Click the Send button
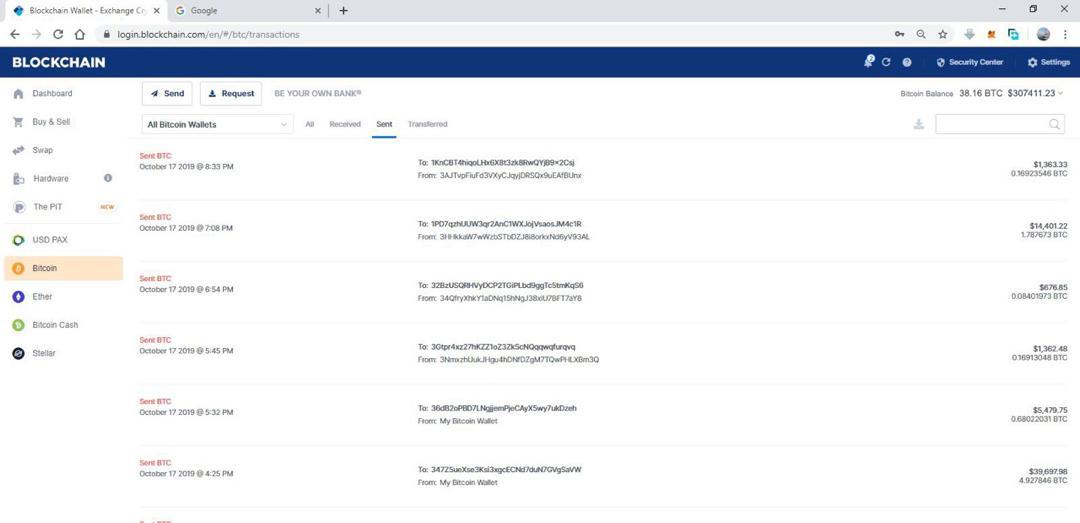 point(167,94)
